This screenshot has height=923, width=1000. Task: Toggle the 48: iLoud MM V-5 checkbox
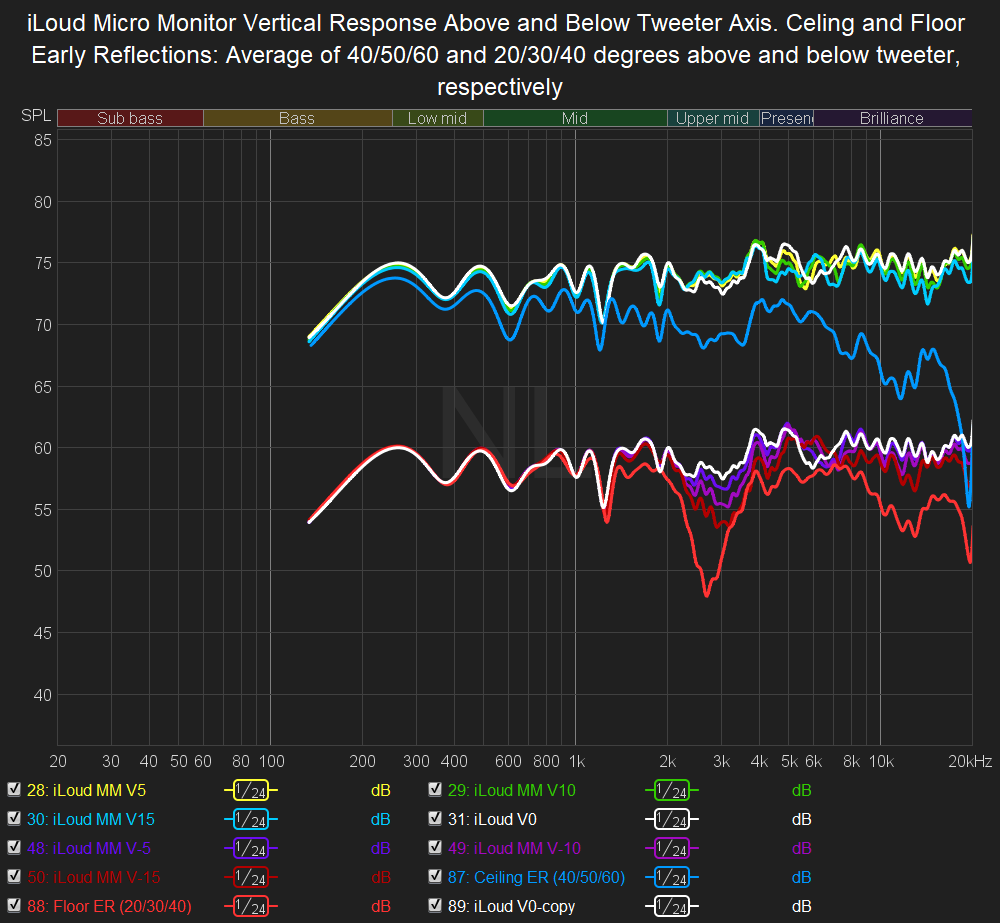point(14,848)
